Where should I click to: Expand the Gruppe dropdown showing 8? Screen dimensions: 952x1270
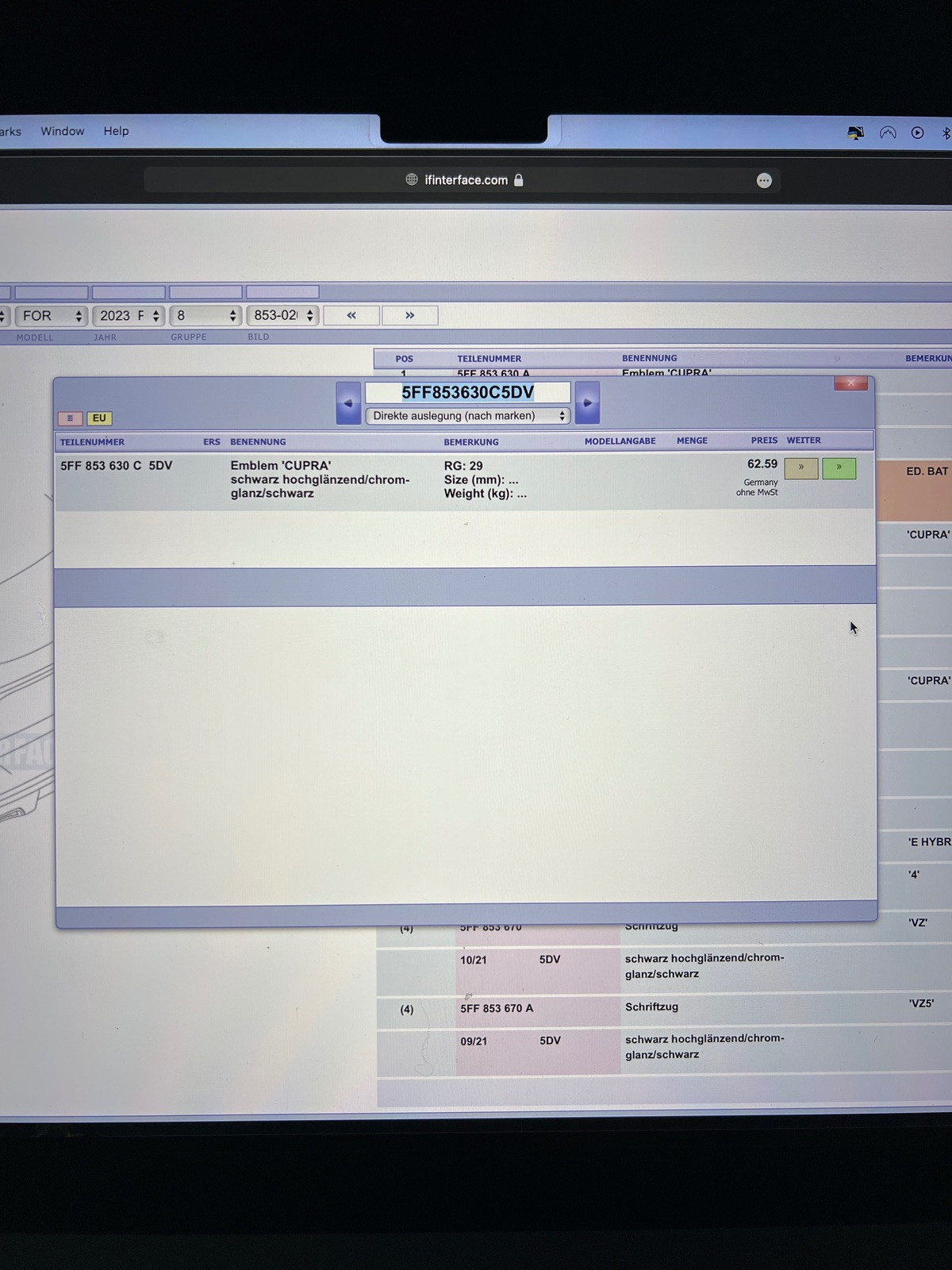[x=205, y=316]
